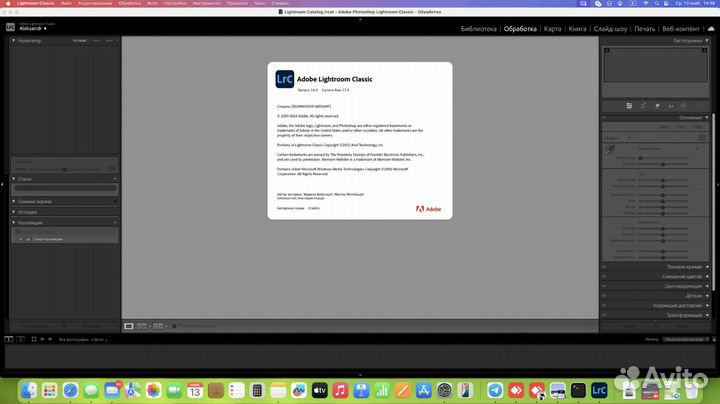
Task: Switch to Loupe view in toolbar
Action: coord(129,326)
